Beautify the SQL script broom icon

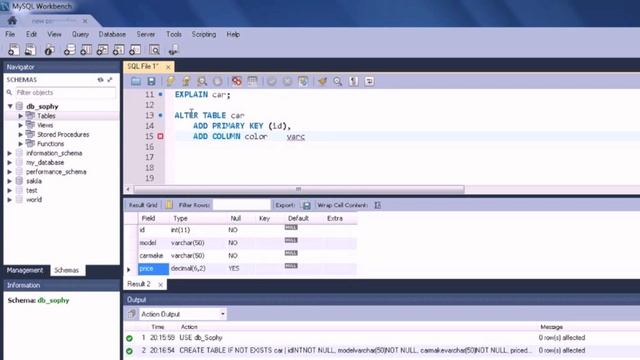click(x=322, y=81)
